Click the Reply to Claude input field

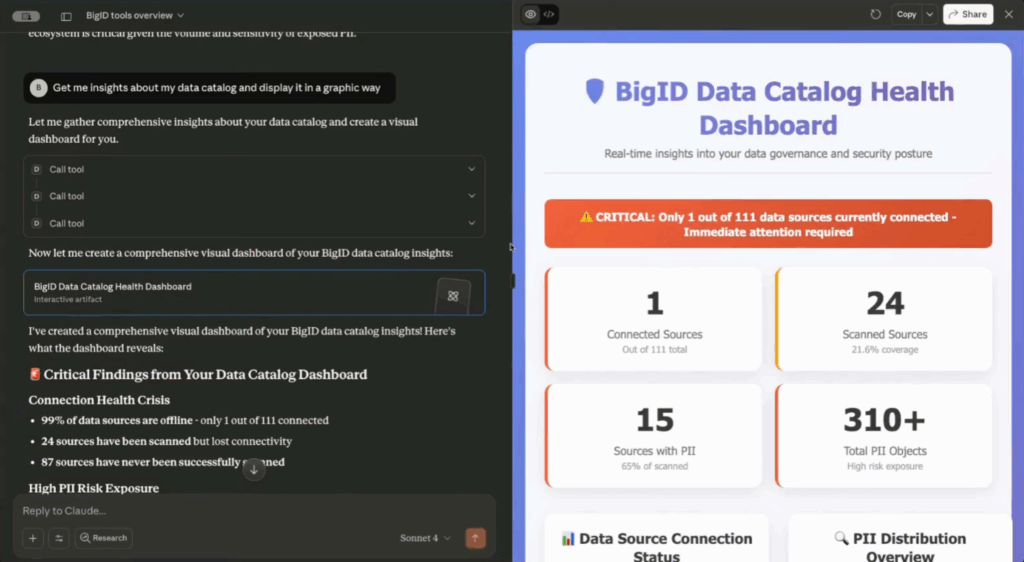pyautogui.click(x=250, y=511)
